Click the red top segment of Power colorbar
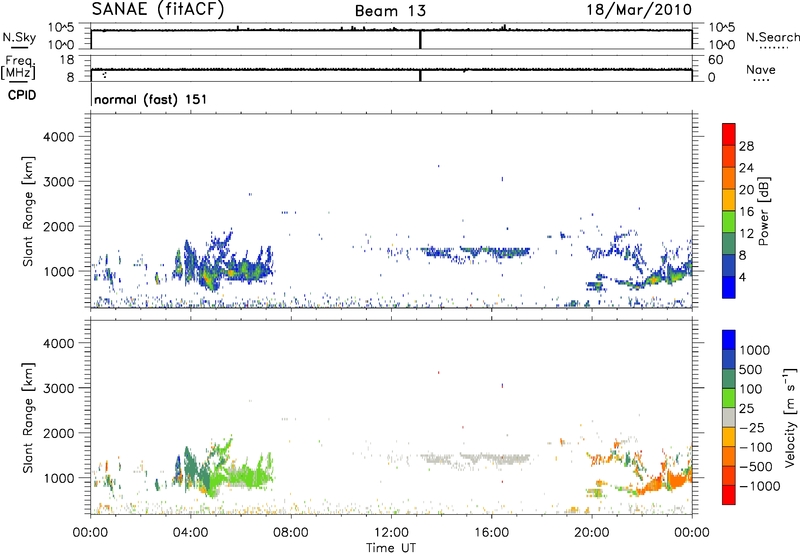Image resolution: width=800 pixels, height=554 pixels. click(729, 134)
